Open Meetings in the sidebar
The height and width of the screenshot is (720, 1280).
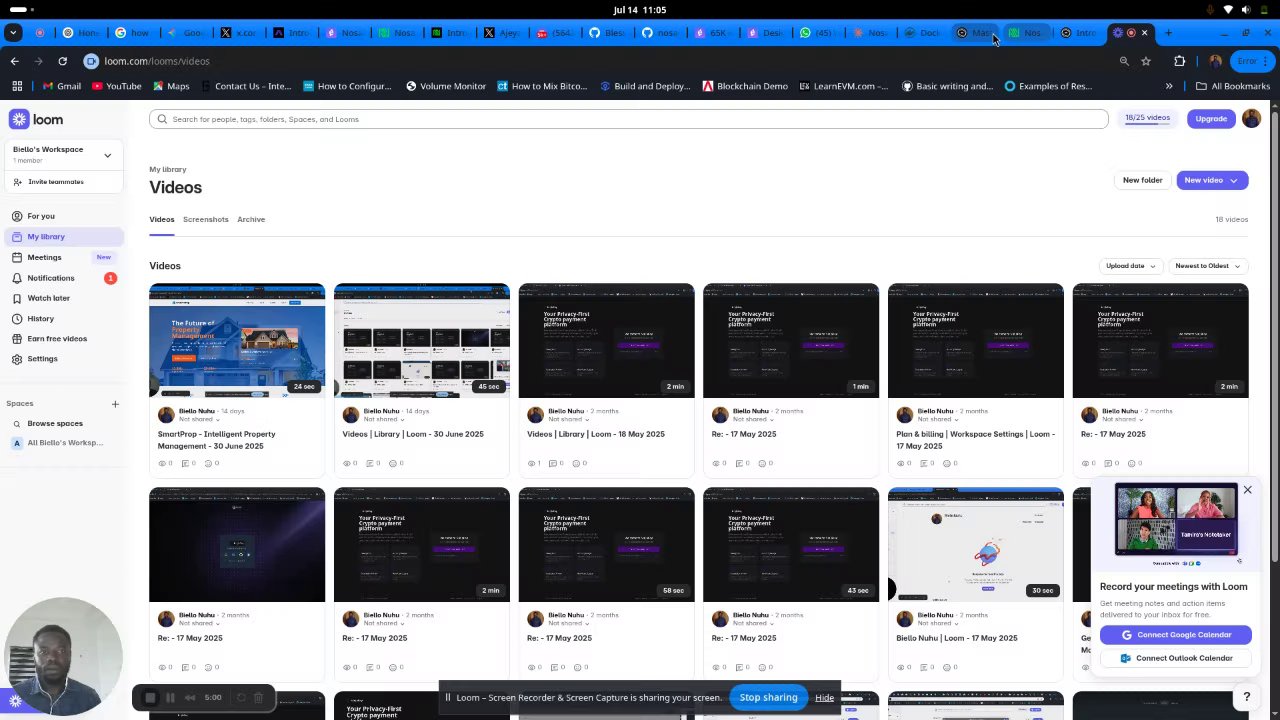[44, 257]
